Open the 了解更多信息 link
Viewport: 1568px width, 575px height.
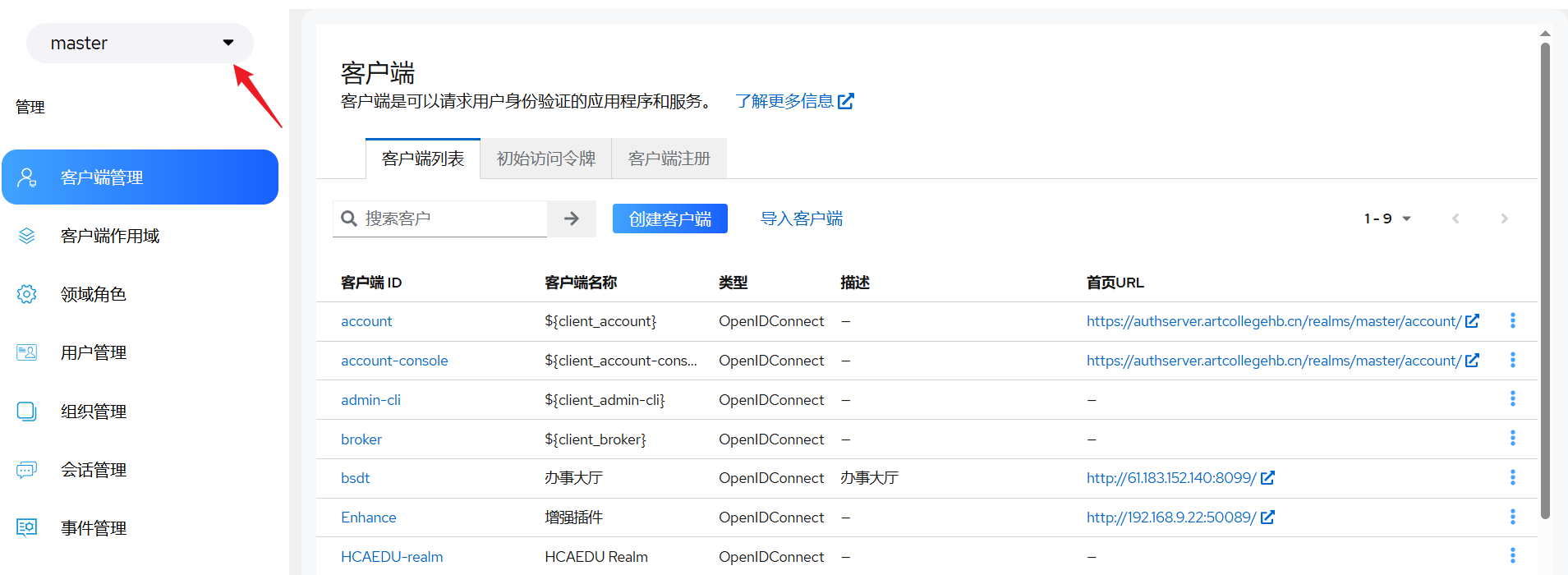(x=794, y=101)
